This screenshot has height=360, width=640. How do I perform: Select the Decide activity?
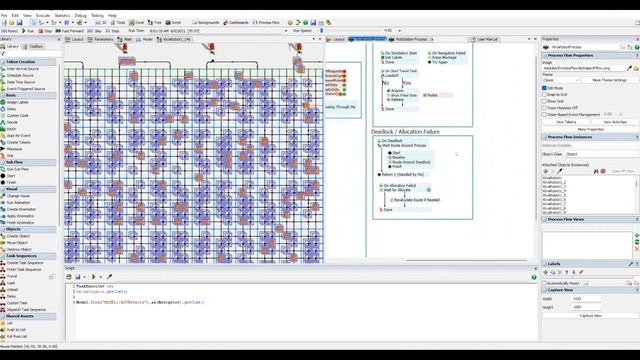pos(12,122)
